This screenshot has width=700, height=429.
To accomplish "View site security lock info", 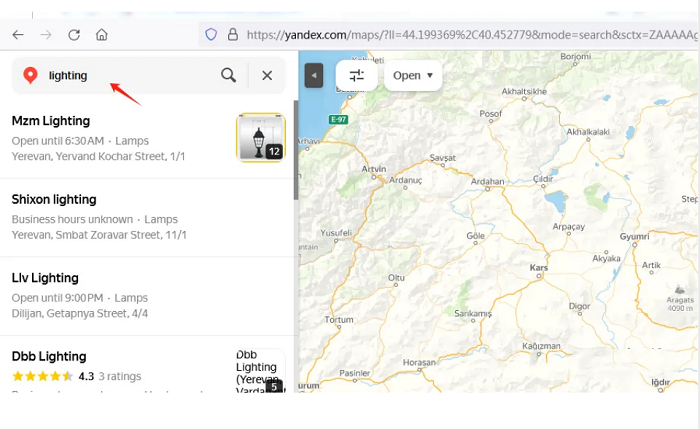I will [233, 35].
